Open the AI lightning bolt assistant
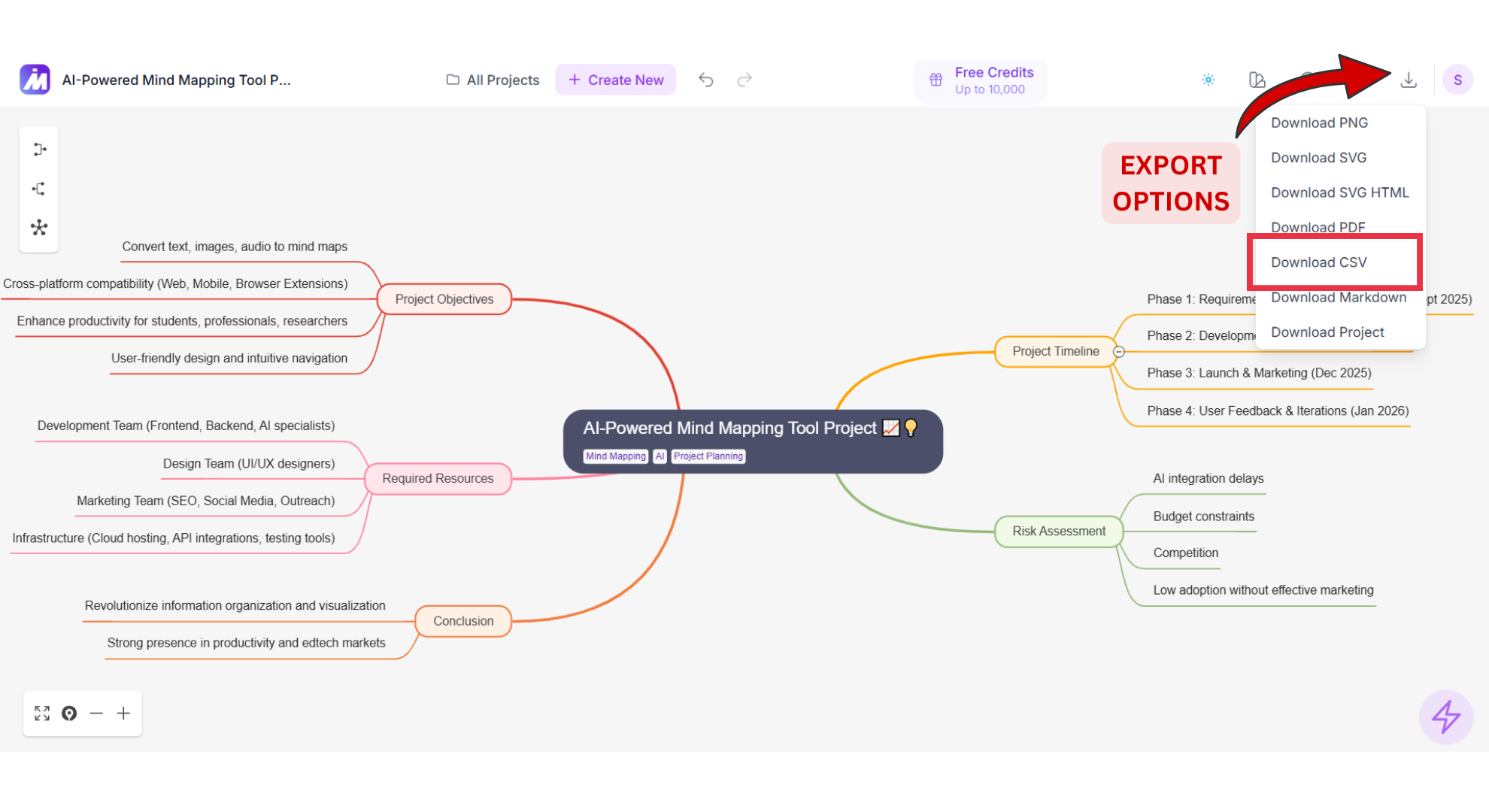This screenshot has width=1489, height=812. (1445, 717)
